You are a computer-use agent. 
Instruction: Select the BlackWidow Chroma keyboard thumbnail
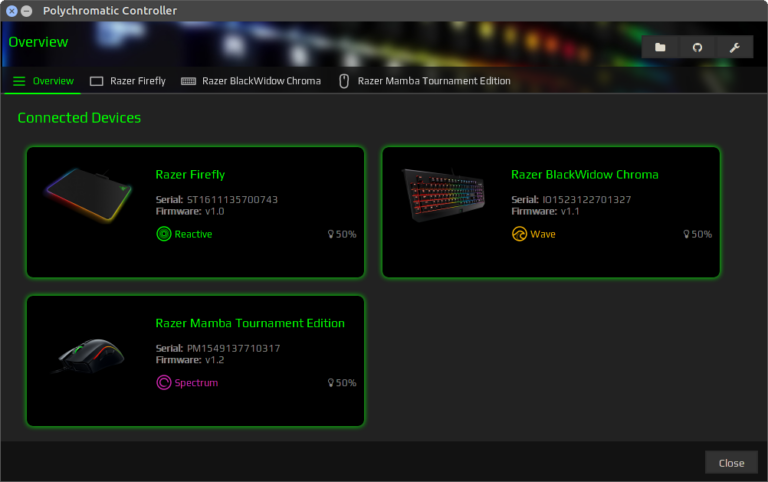(x=444, y=195)
